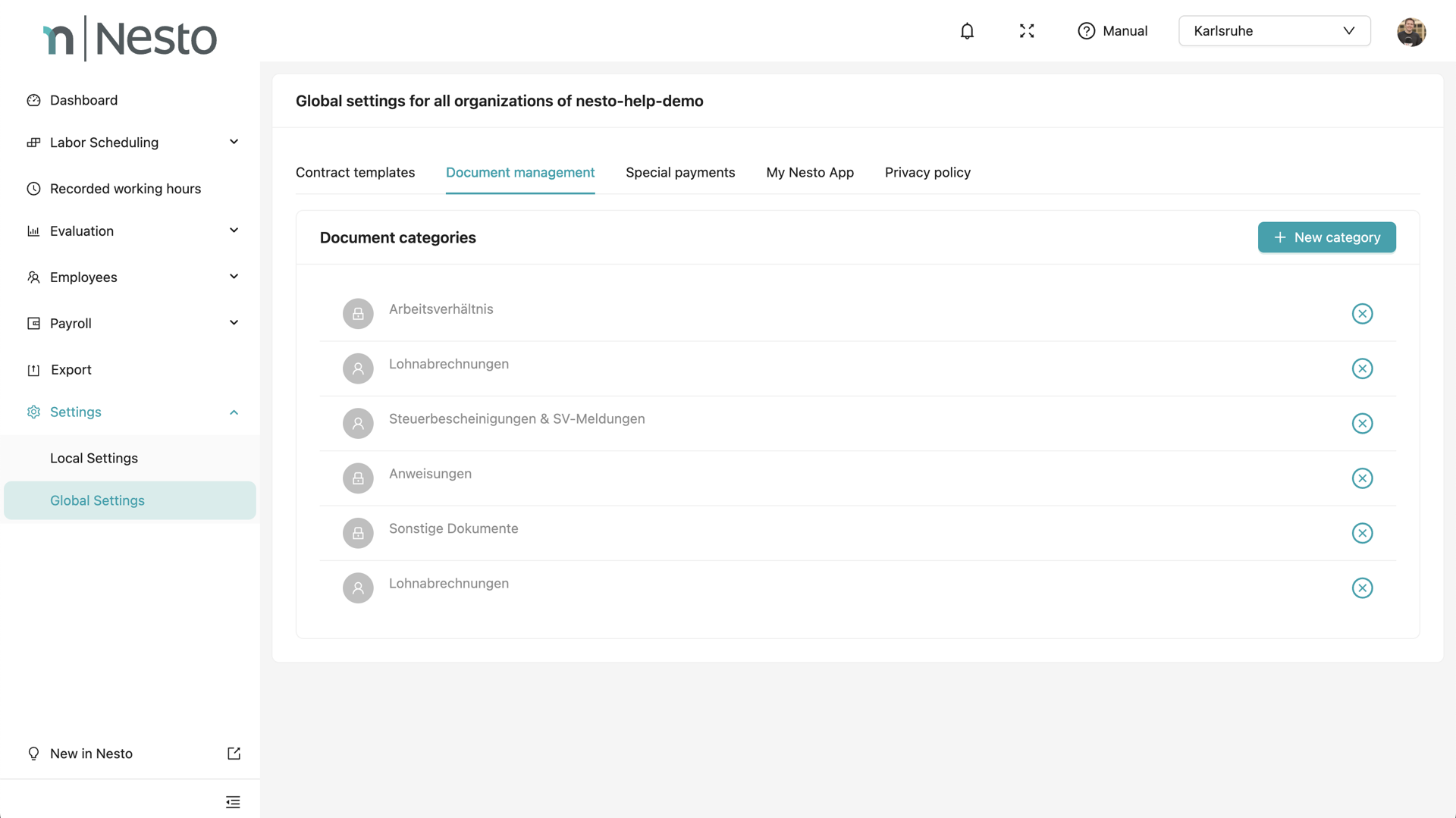Screen dimensions: 1456x818
Task: Open the user profile avatar
Action: pos(1410,32)
